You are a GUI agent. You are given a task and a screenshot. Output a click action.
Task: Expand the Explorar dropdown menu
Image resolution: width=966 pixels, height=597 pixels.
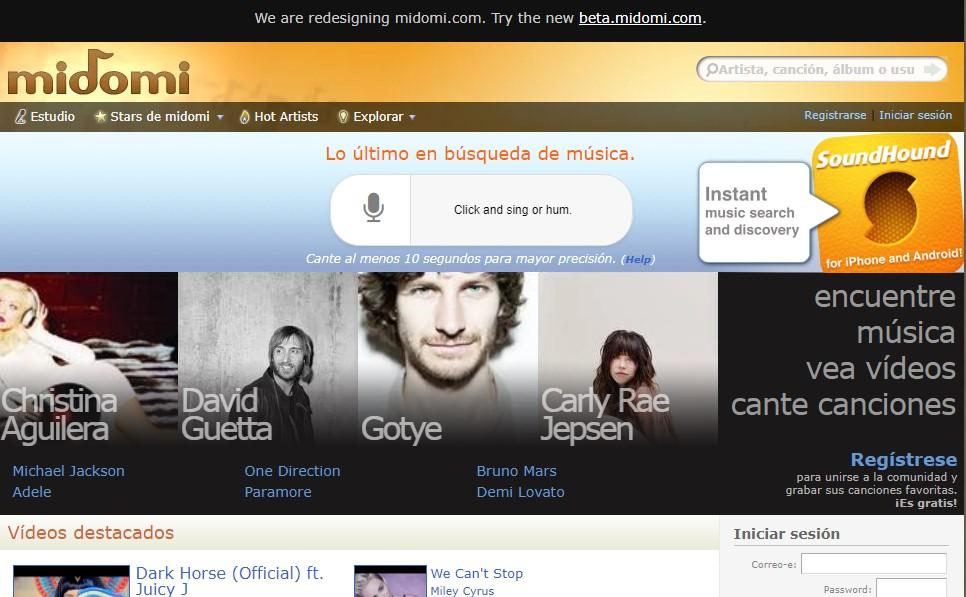[411, 118]
